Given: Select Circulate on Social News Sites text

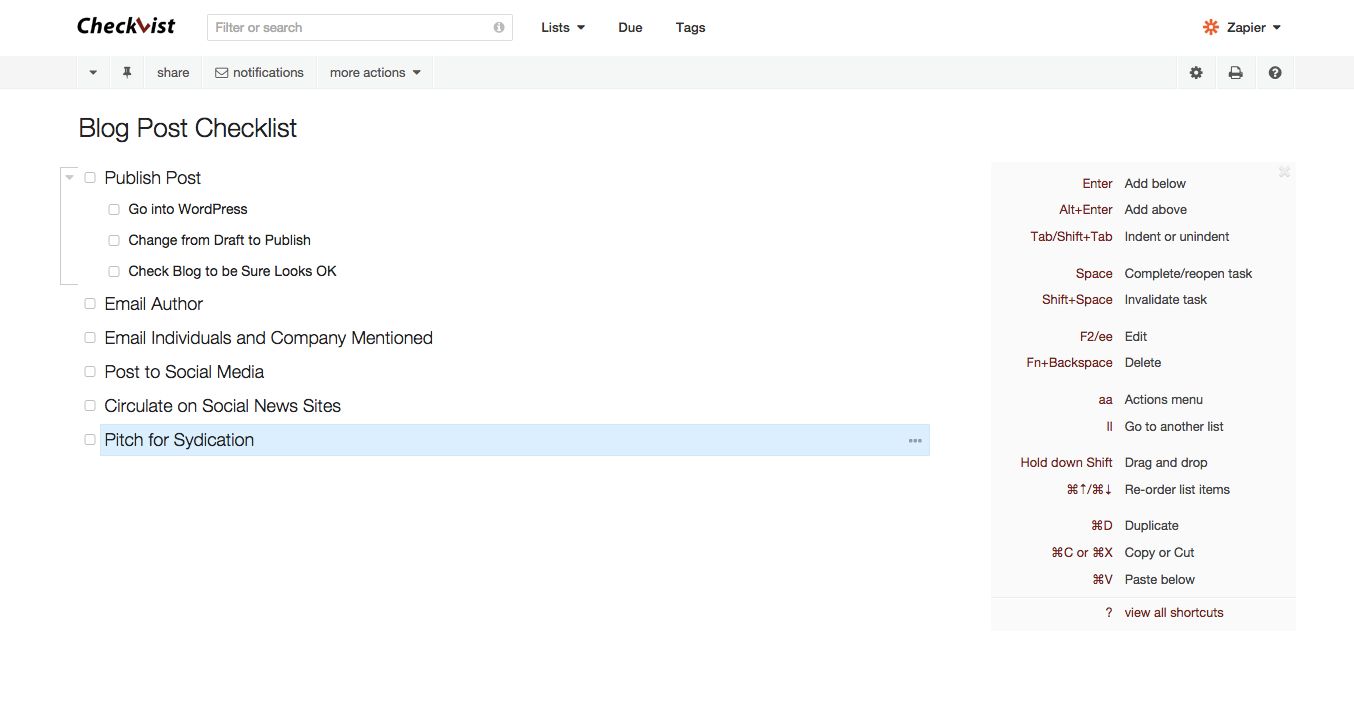Looking at the screenshot, I should (x=223, y=406).
